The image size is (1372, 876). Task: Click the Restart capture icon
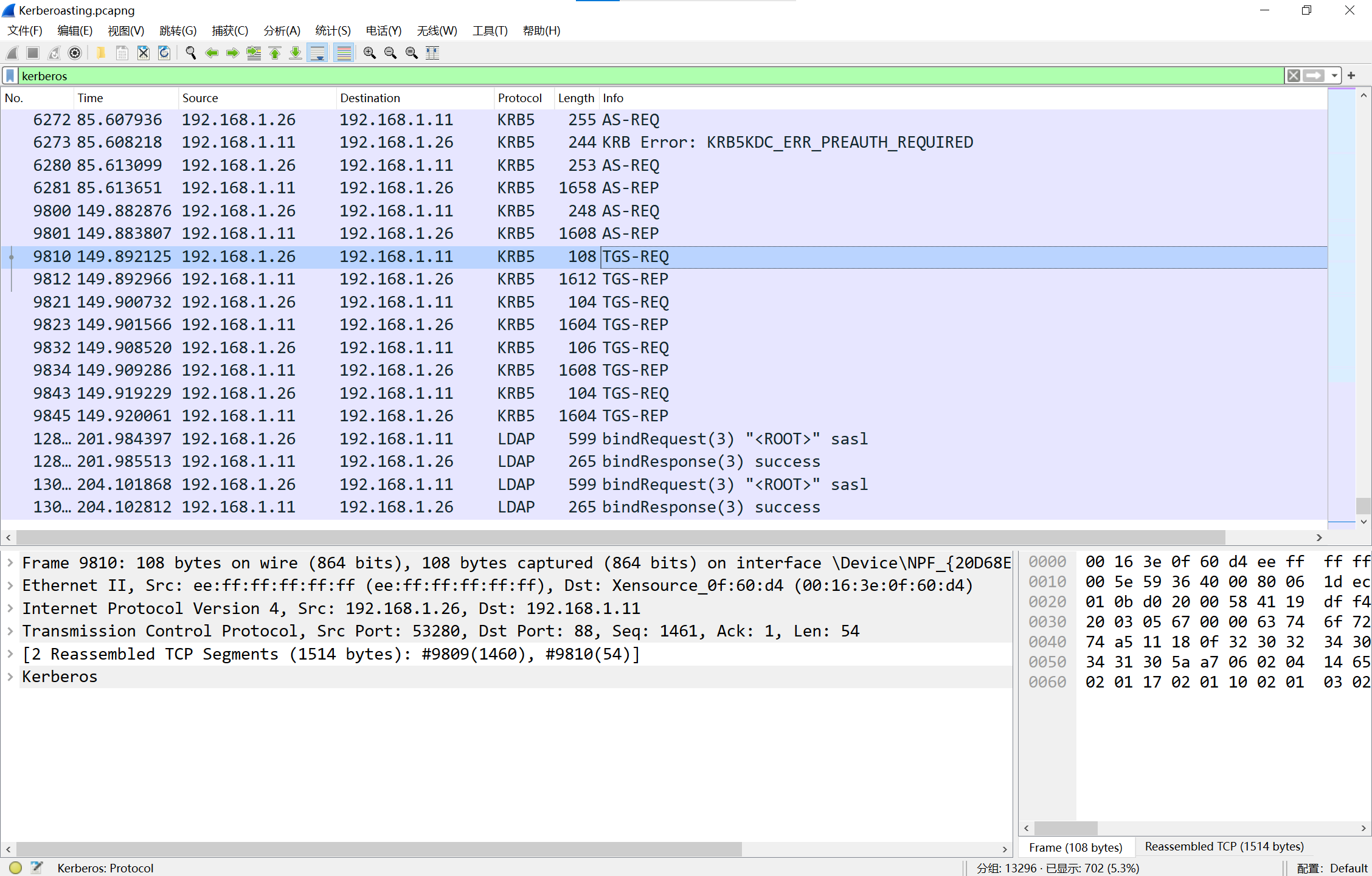[x=54, y=53]
